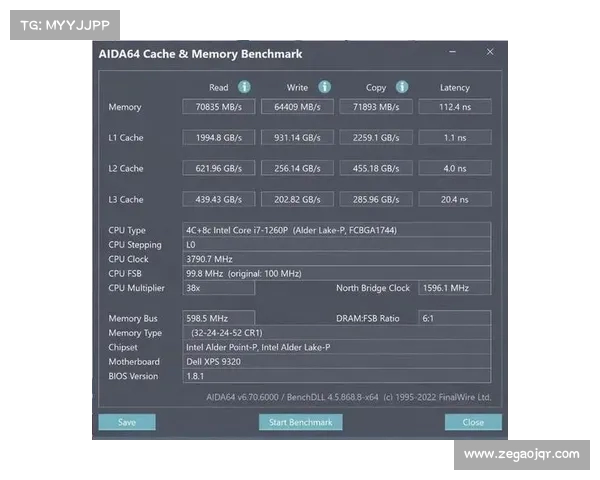The image size is (600, 480).
Task: Minimize the AIDA64 benchmark window
Action: click(x=452, y=52)
